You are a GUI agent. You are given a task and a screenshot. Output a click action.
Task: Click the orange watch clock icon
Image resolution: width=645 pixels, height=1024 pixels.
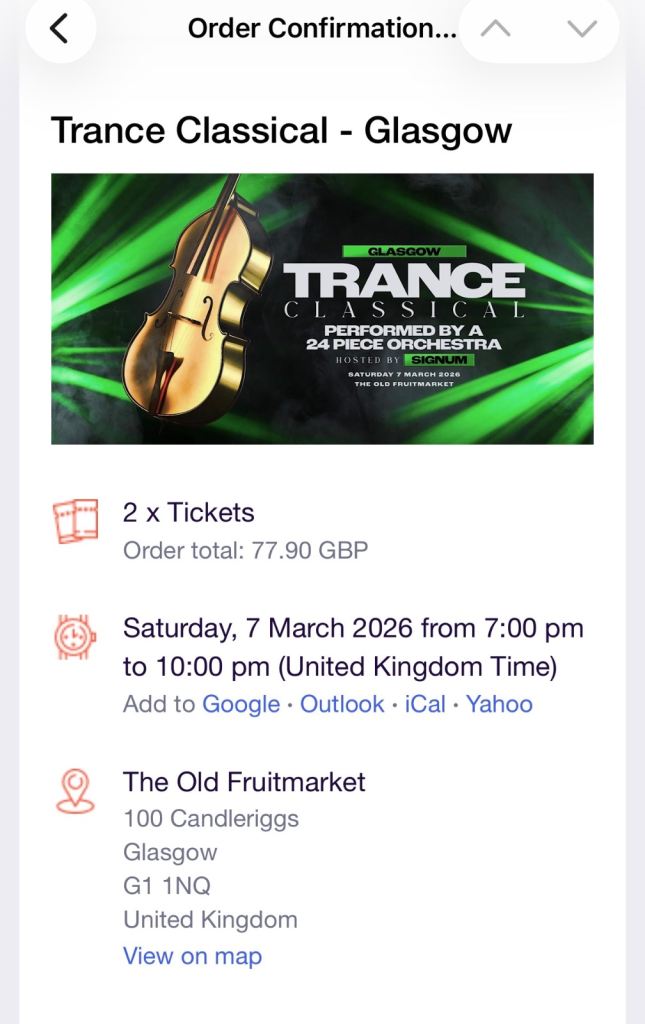pos(76,637)
